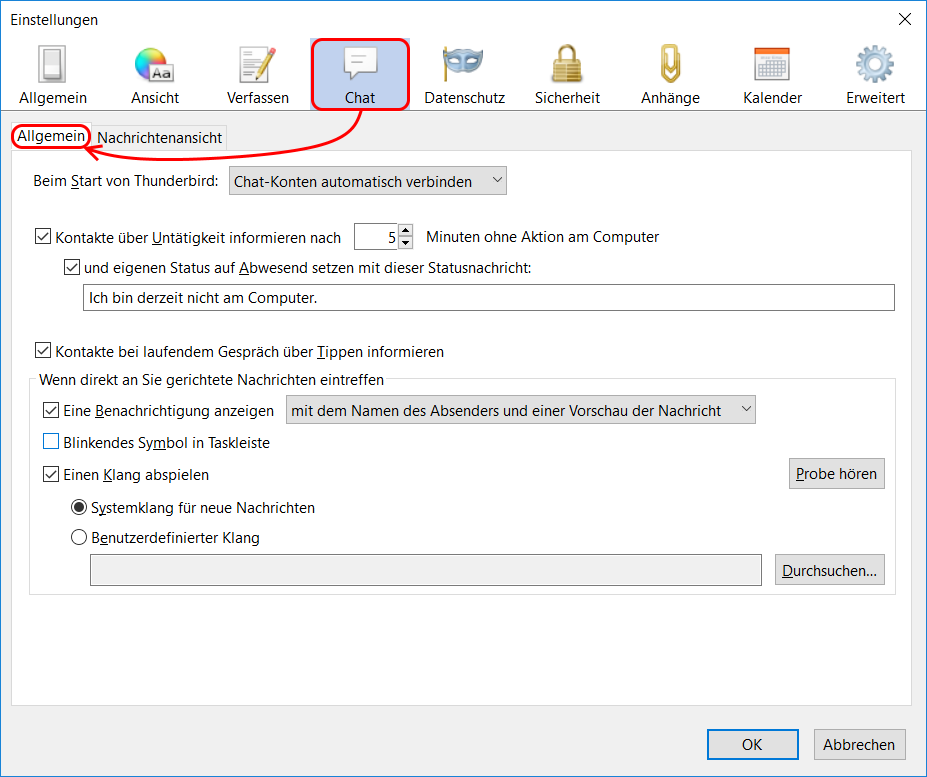Toggle Eine Benachrichtigung anzeigen checkbox
Image resolution: width=927 pixels, height=777 pixels.
[51, 410]
